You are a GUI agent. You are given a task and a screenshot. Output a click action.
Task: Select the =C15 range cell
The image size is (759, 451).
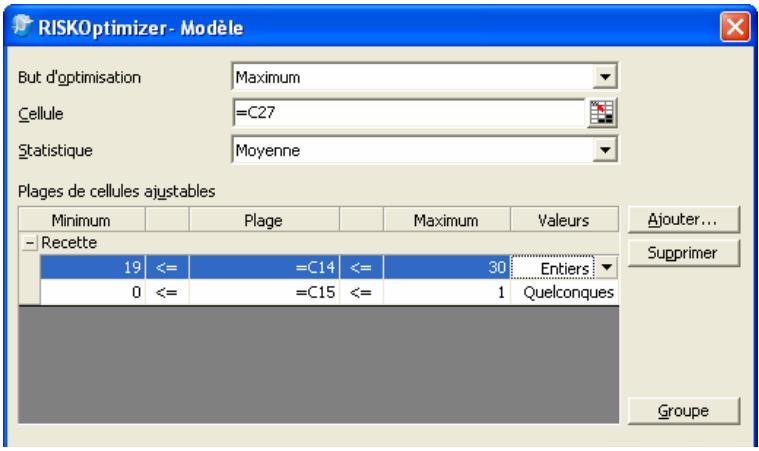click(x=264, y=292)
